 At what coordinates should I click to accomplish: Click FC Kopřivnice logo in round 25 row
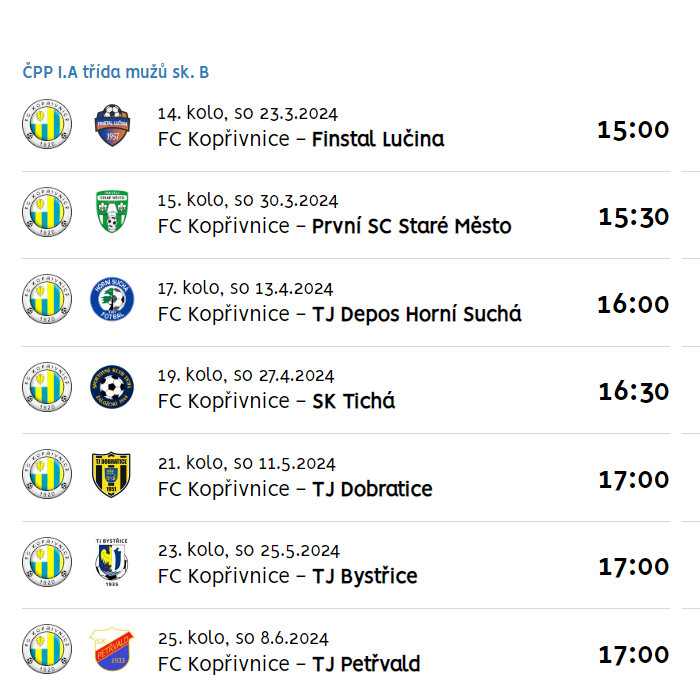(47, 649)
